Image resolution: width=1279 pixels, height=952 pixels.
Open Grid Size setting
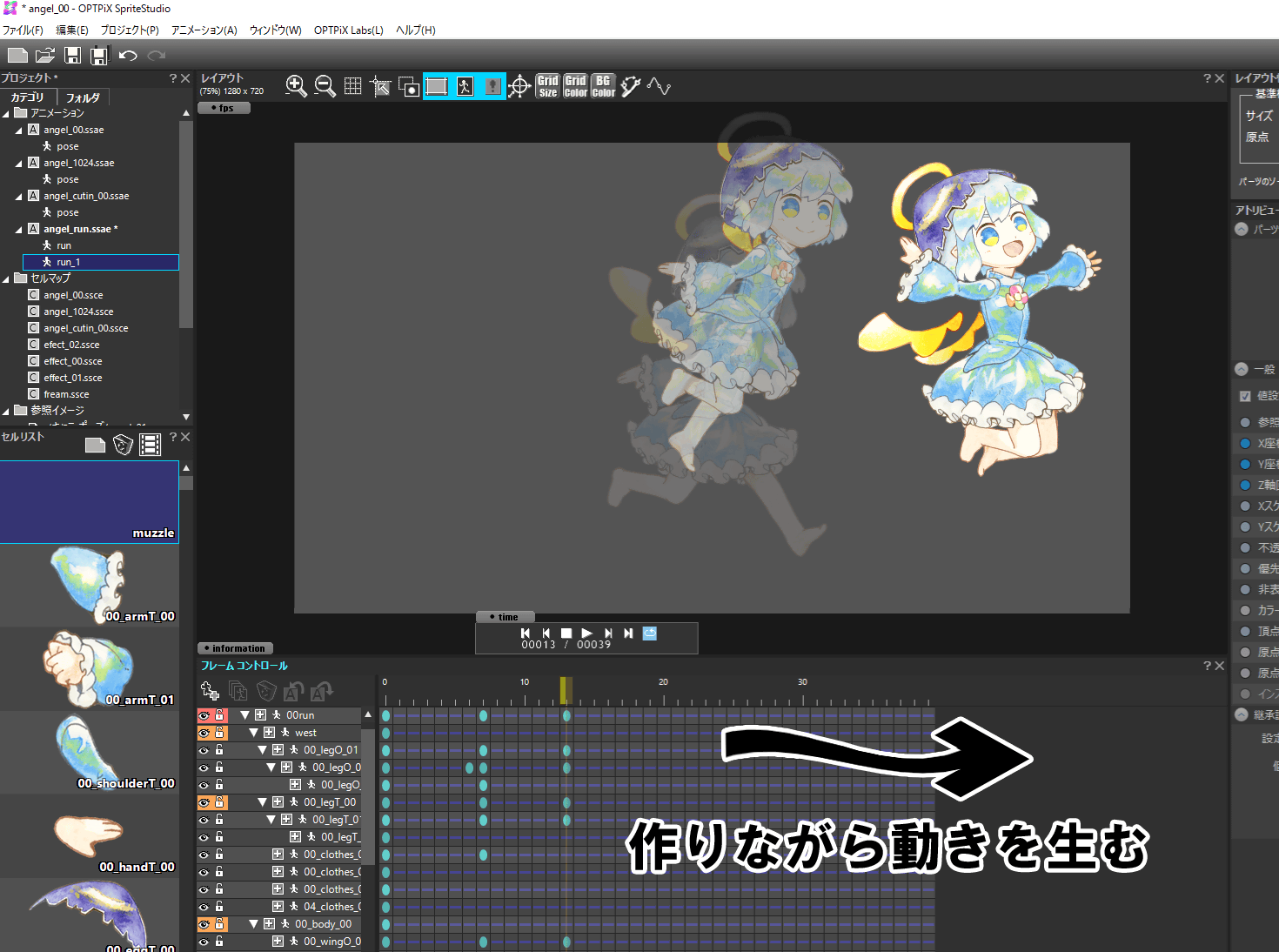[x=547, y=86]
